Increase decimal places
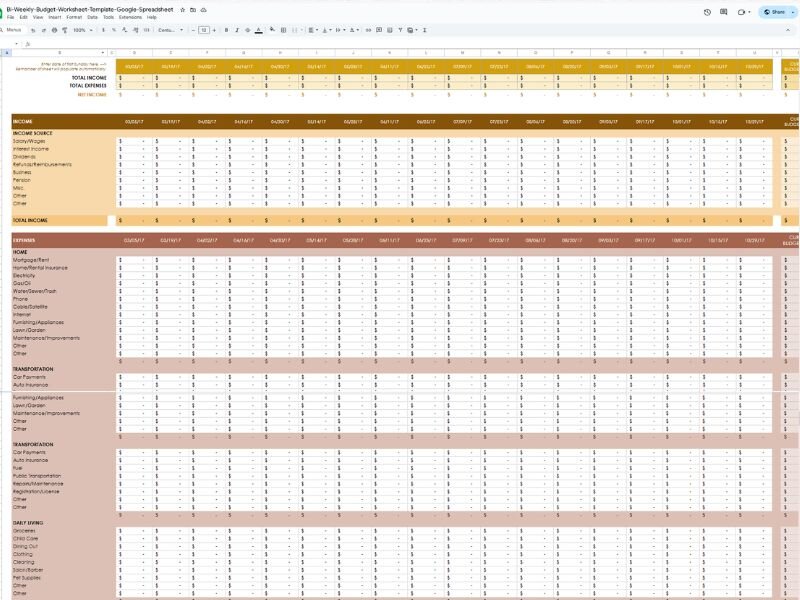800x600 pixels. tap(135, 30)
